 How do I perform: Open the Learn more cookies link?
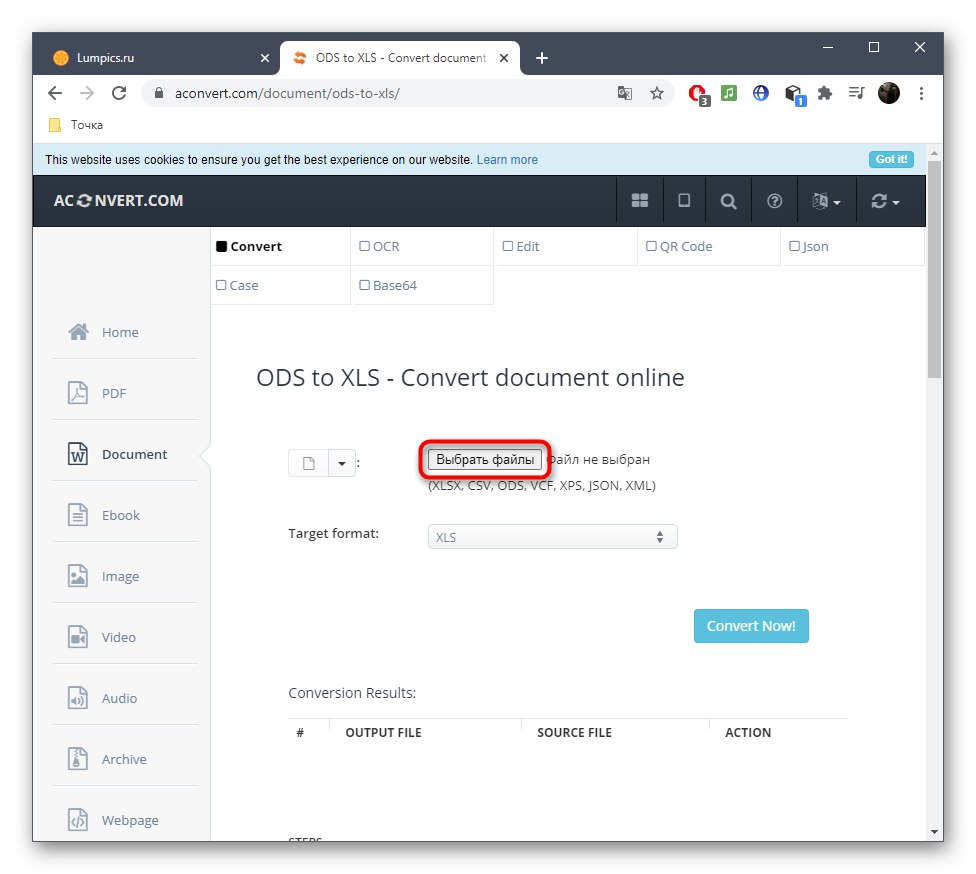click(x=507, y=159)
